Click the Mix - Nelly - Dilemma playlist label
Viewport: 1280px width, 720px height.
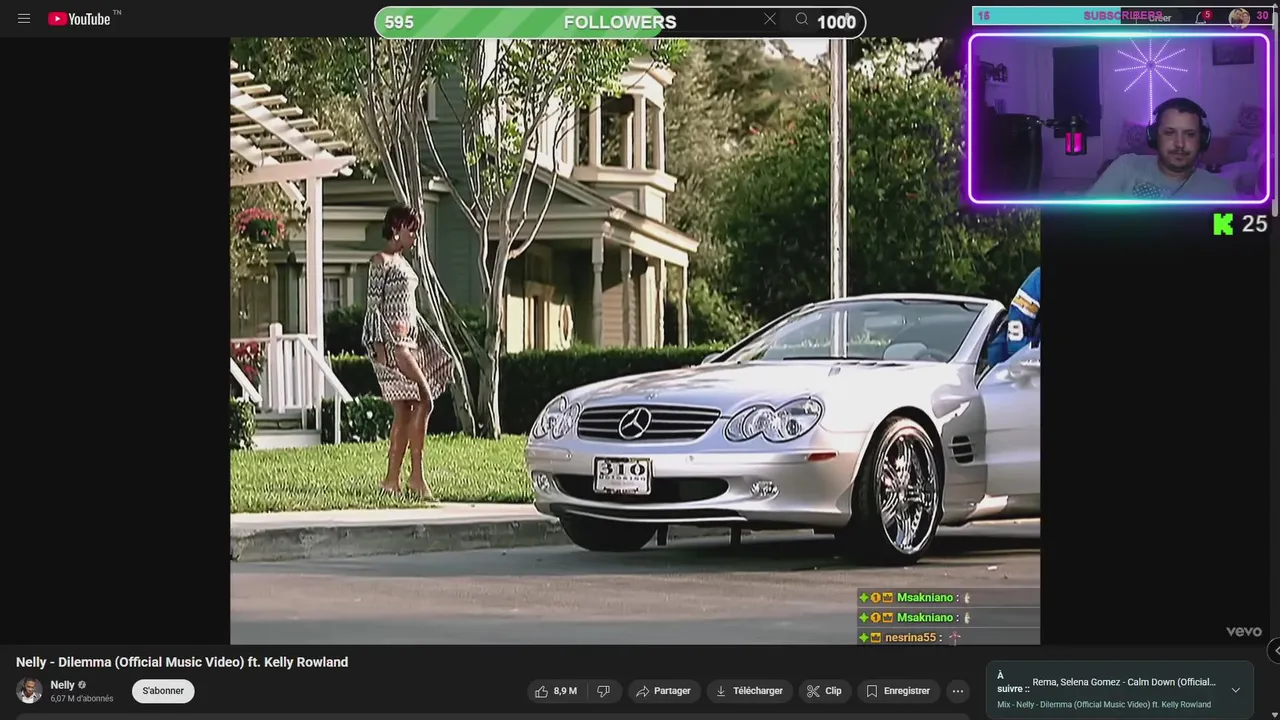point(1104,704)
